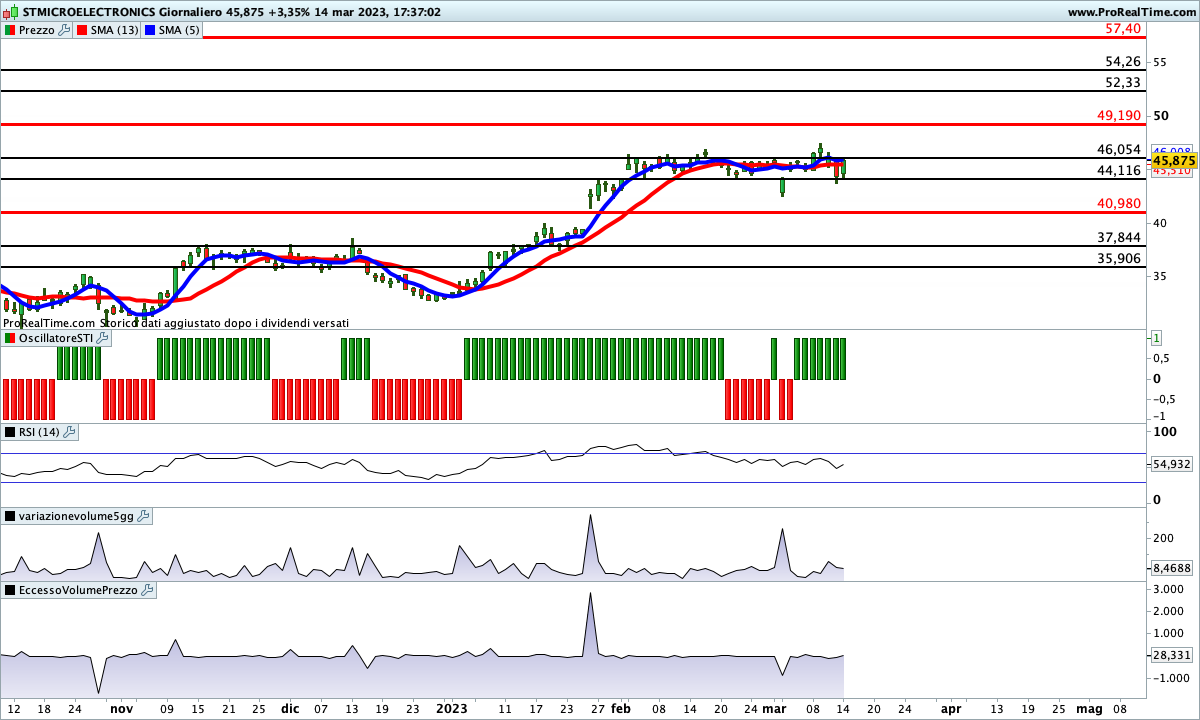
Task: Select the SMA (13) indicator label
Action: point(114,30)
